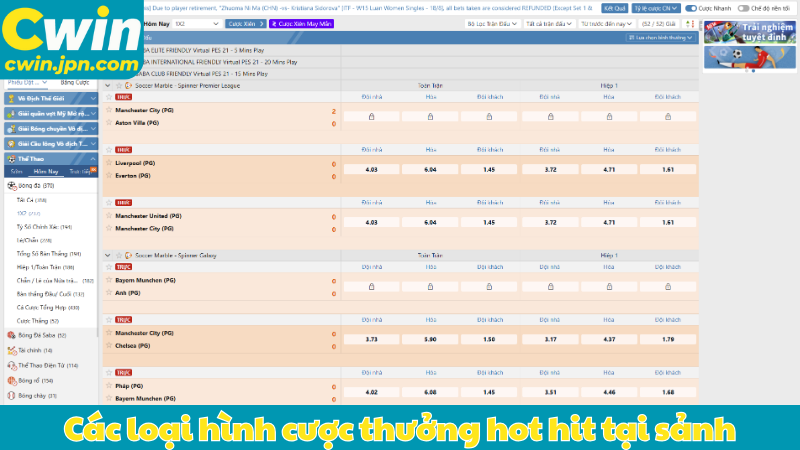Favorite Liverpool with its star icon
800x450 pixels.
(x=109, y=163)
